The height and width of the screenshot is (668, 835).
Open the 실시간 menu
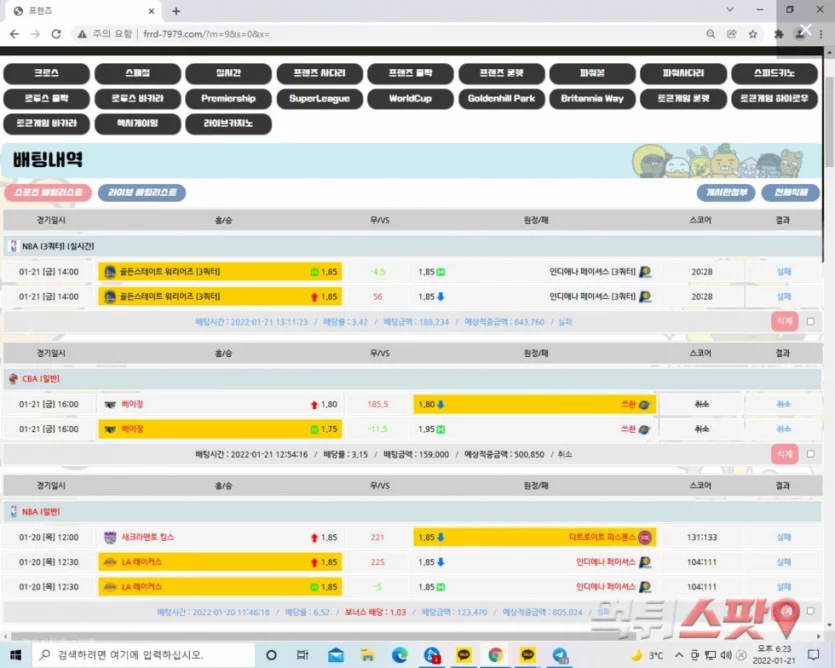(228, 74)
